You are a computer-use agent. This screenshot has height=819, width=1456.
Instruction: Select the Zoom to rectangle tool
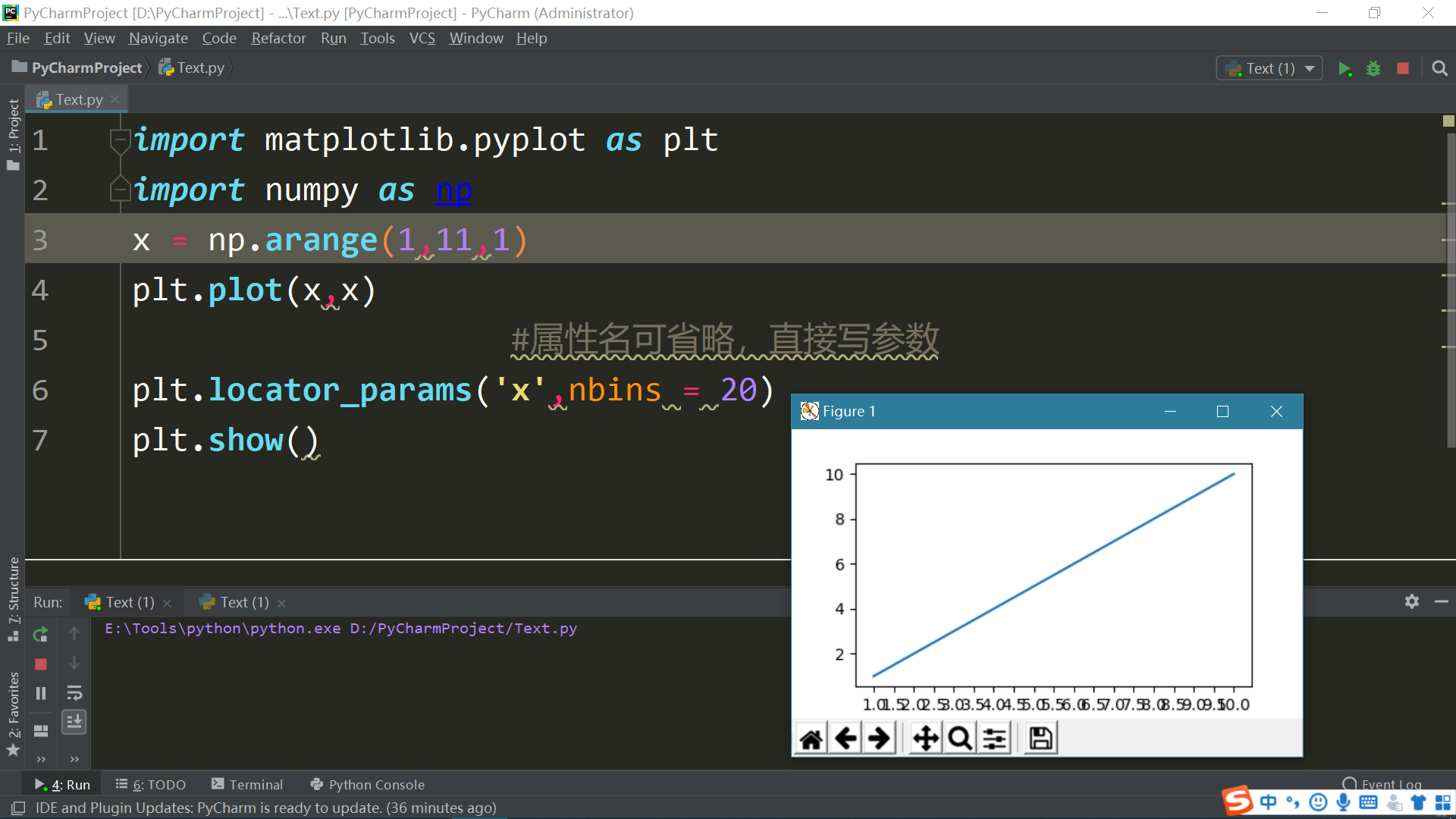tap(960, 738)
